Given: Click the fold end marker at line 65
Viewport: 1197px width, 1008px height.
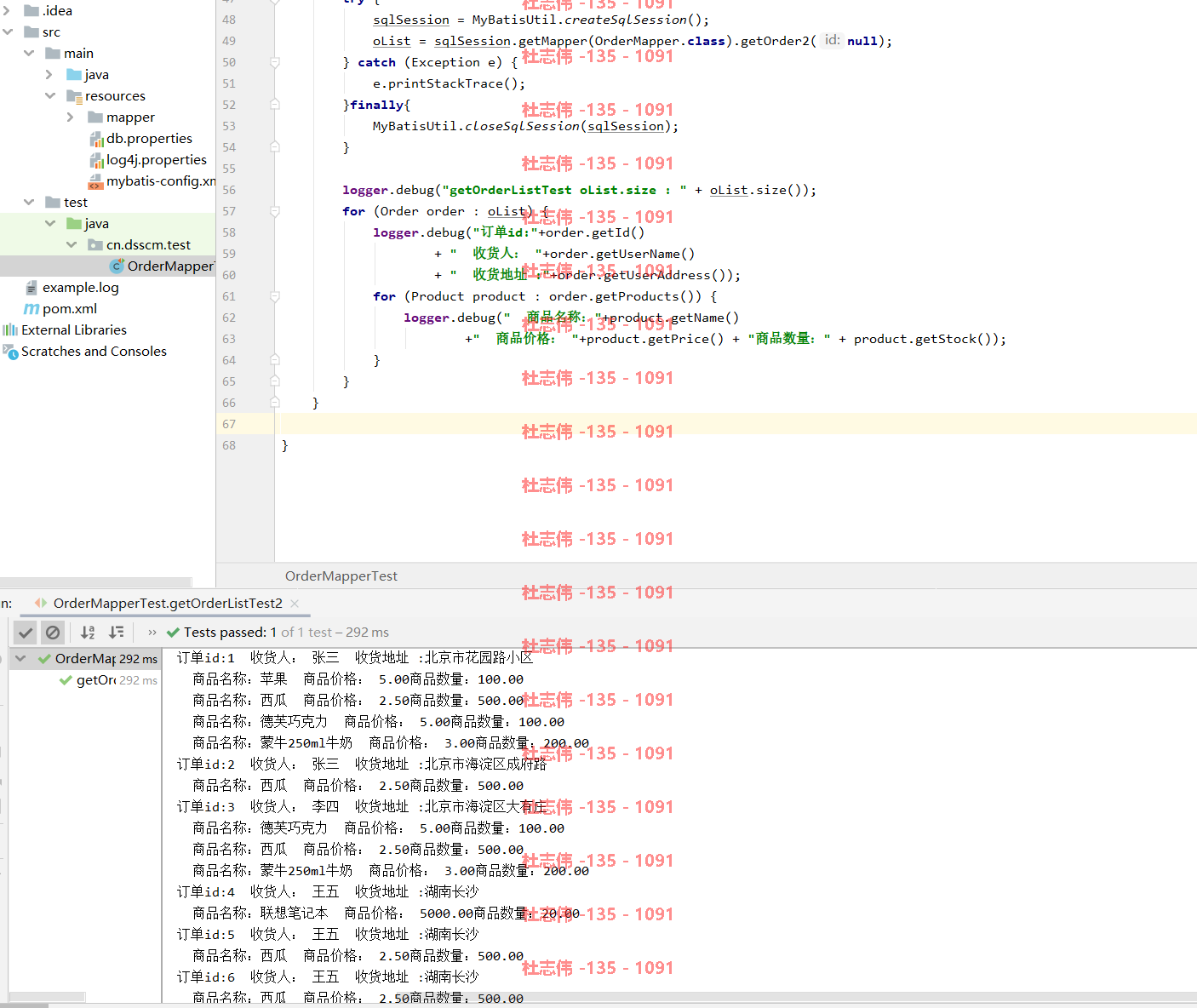Looking at the screenshot, I should (x=275, y=381).
